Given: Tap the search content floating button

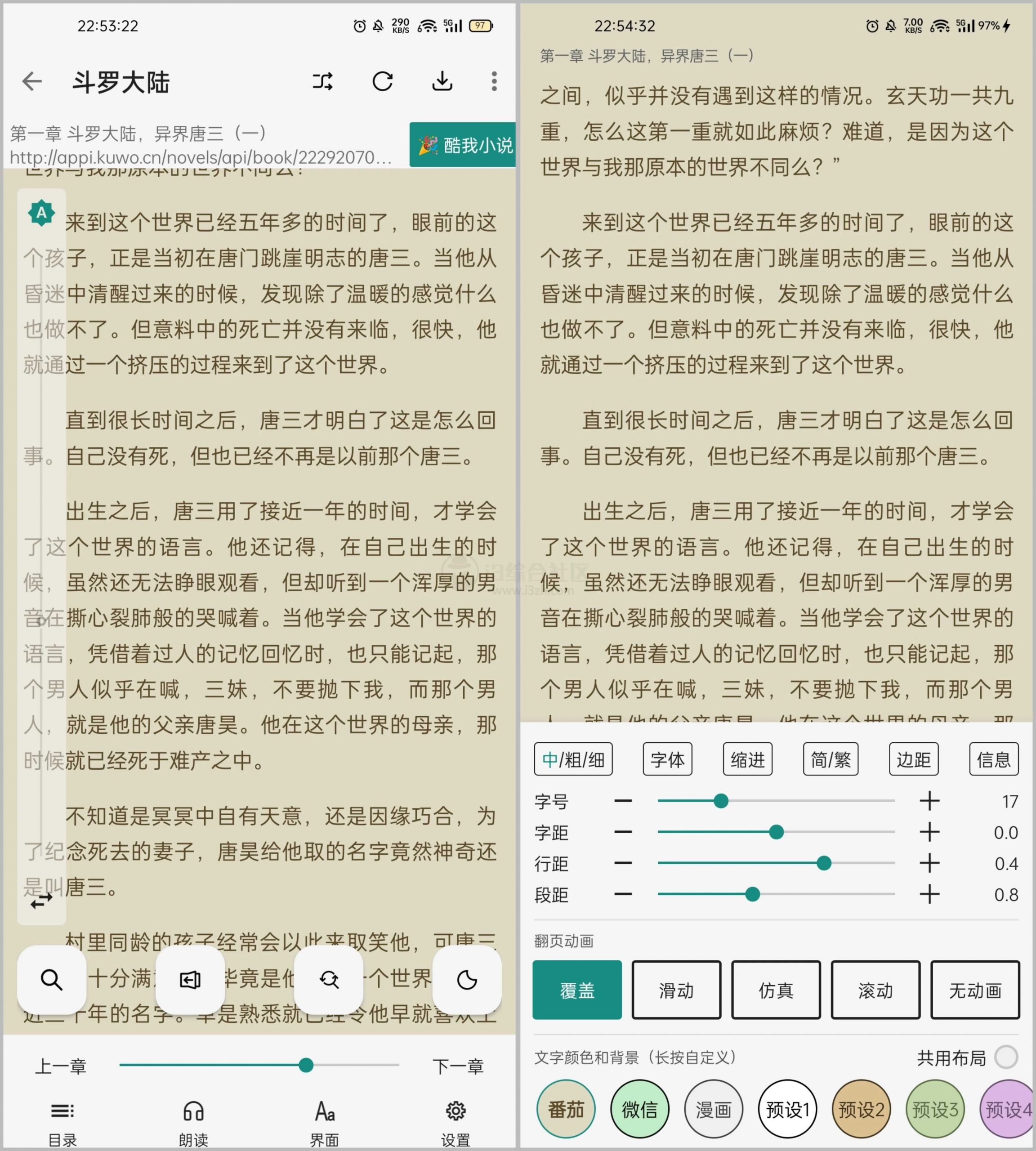Looking at the screenshot, I should click(52, 979).
